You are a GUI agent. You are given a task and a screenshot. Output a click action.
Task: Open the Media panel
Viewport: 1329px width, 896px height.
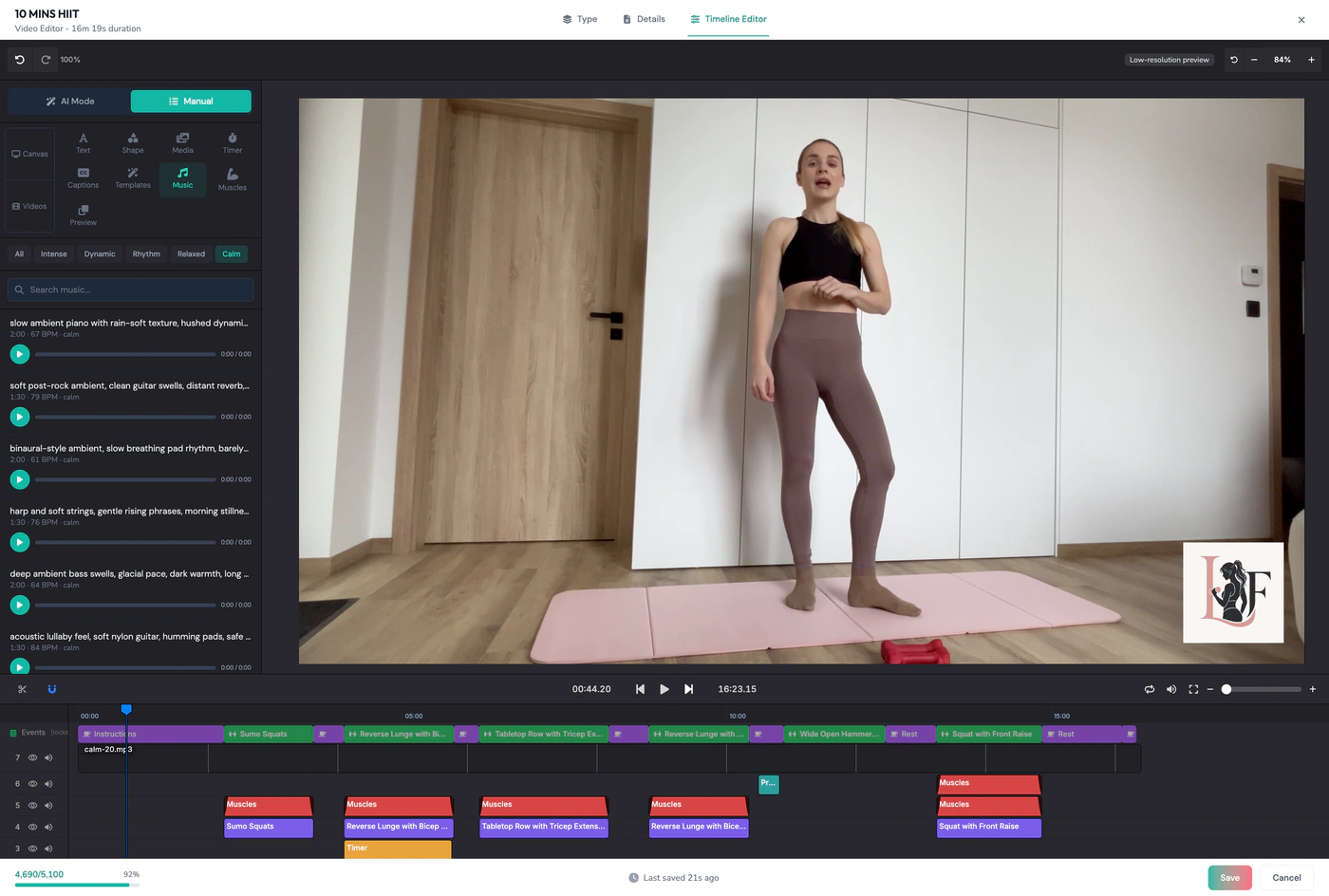[182, 143]
